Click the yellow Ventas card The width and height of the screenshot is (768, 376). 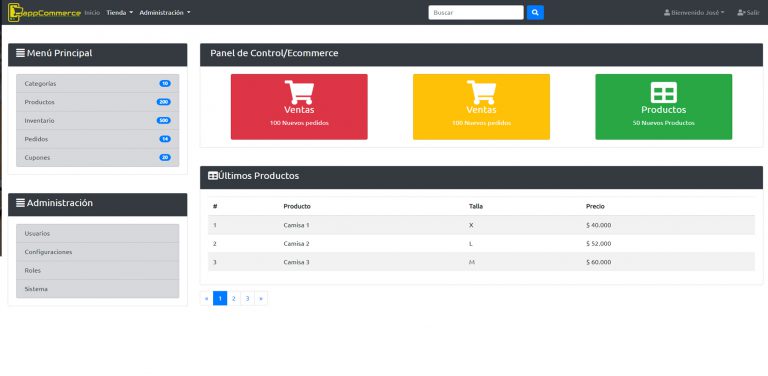pyautogui.click(x=481, y=107)
